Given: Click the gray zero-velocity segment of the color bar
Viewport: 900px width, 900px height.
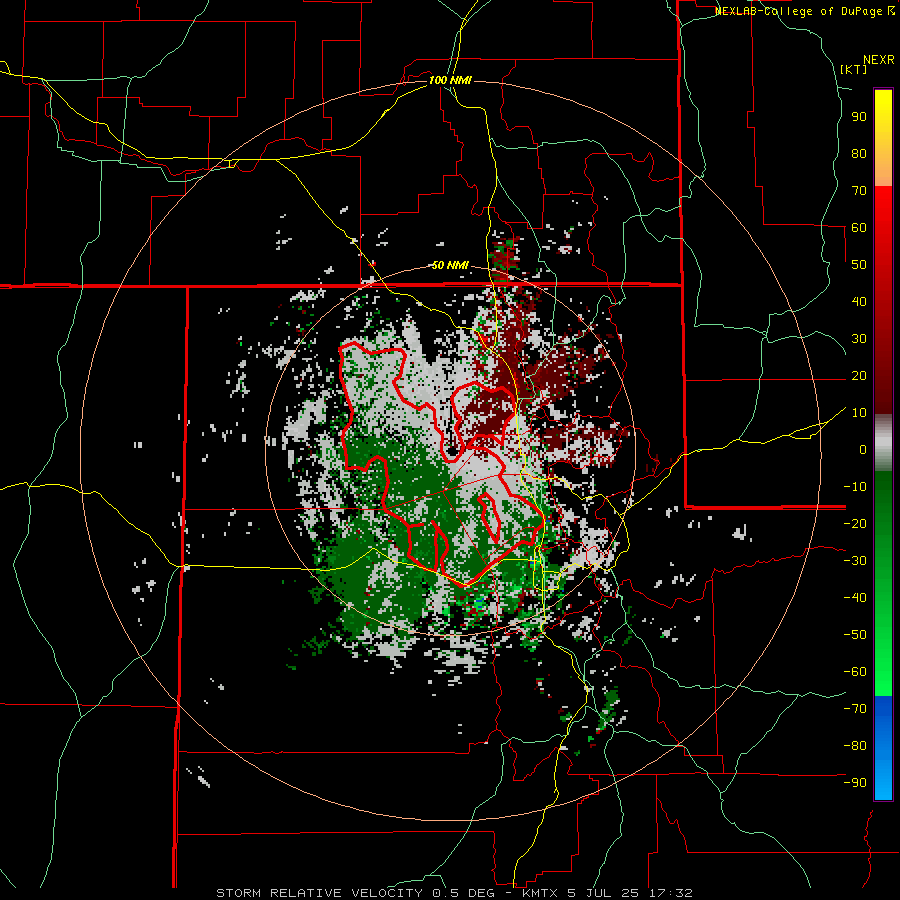Looking at the screenshot, I should [883, 443].
